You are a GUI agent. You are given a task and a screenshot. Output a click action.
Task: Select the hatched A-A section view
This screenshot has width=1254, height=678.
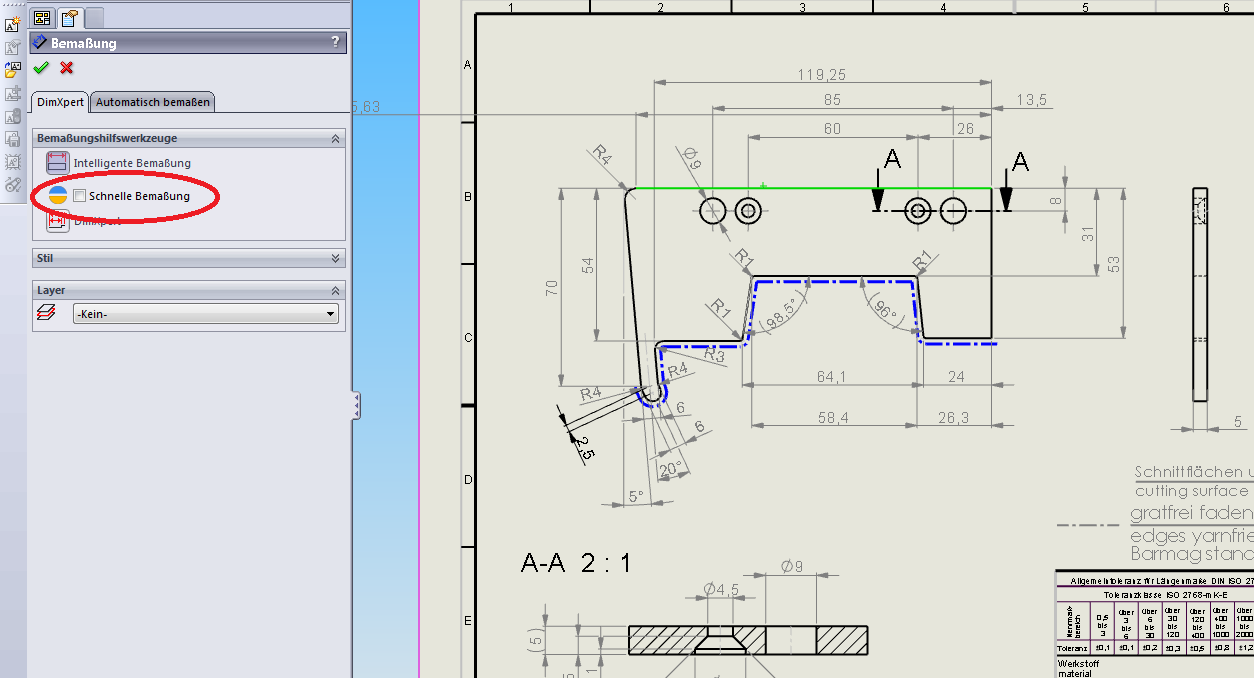pos(748,639)
